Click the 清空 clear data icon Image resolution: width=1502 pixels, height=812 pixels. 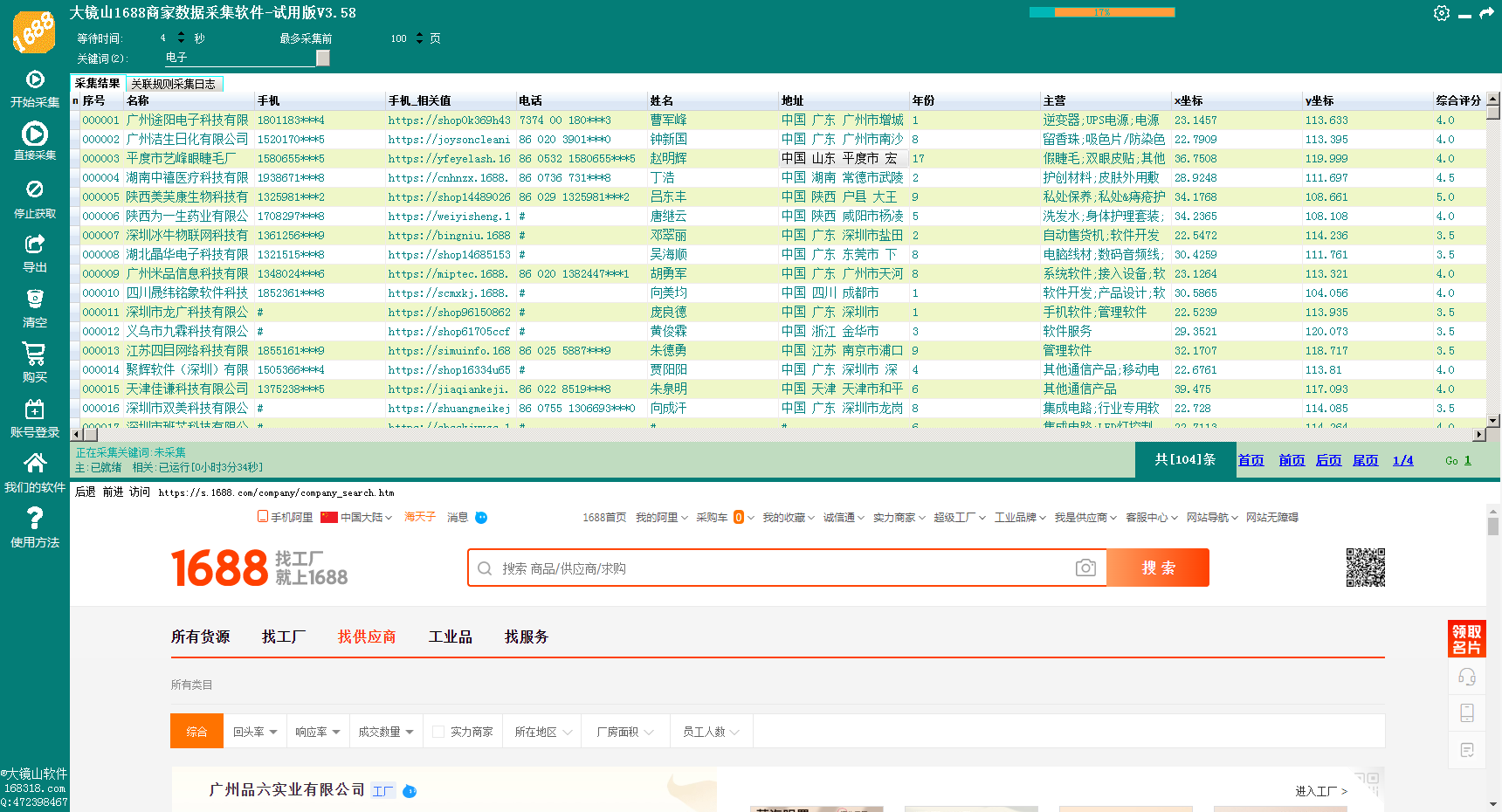35,299
